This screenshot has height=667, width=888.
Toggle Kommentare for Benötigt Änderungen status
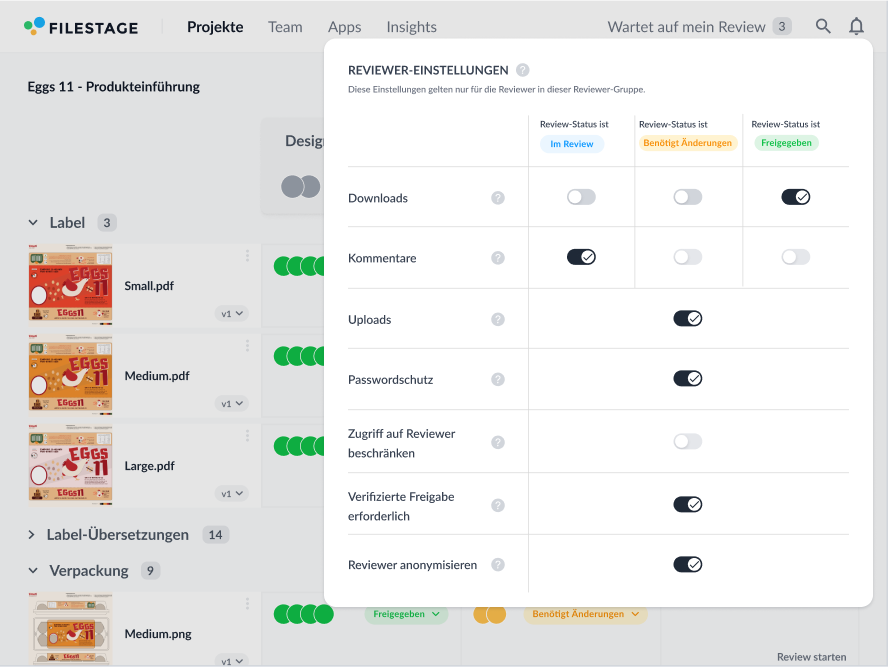[688, 257]
